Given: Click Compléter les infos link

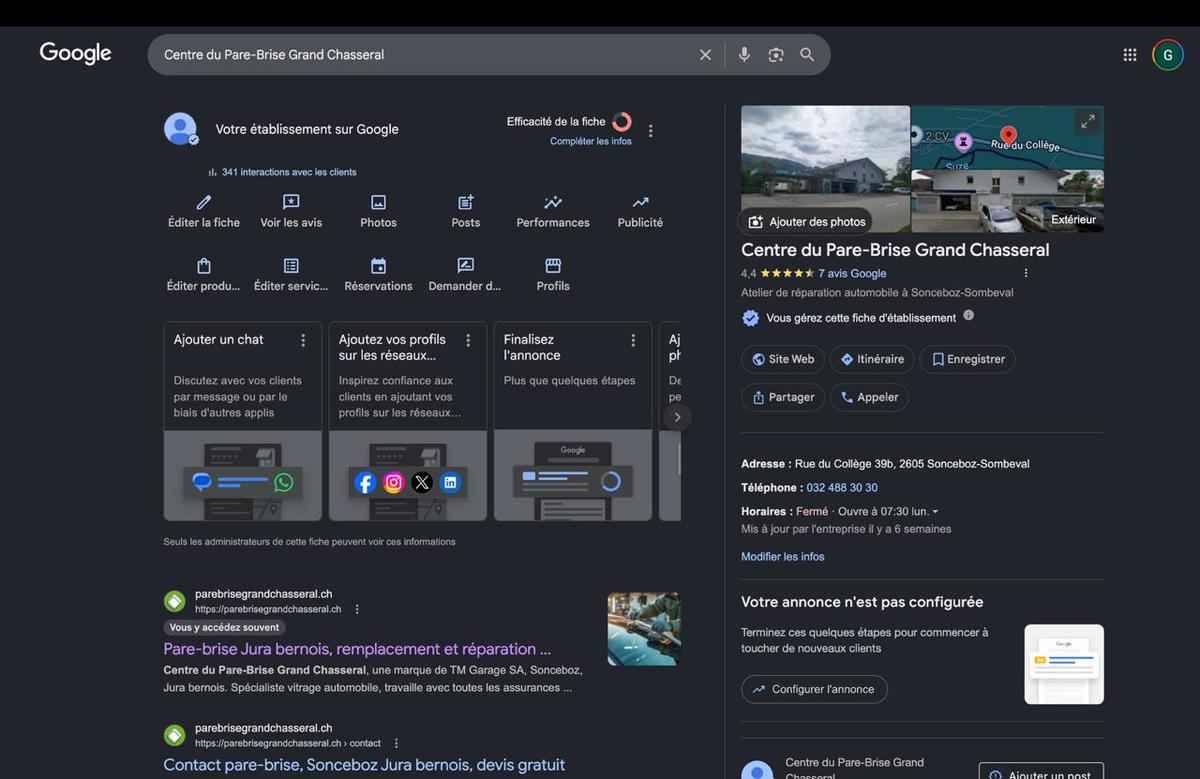Looking at the screenshot, I should click(591, 141).
